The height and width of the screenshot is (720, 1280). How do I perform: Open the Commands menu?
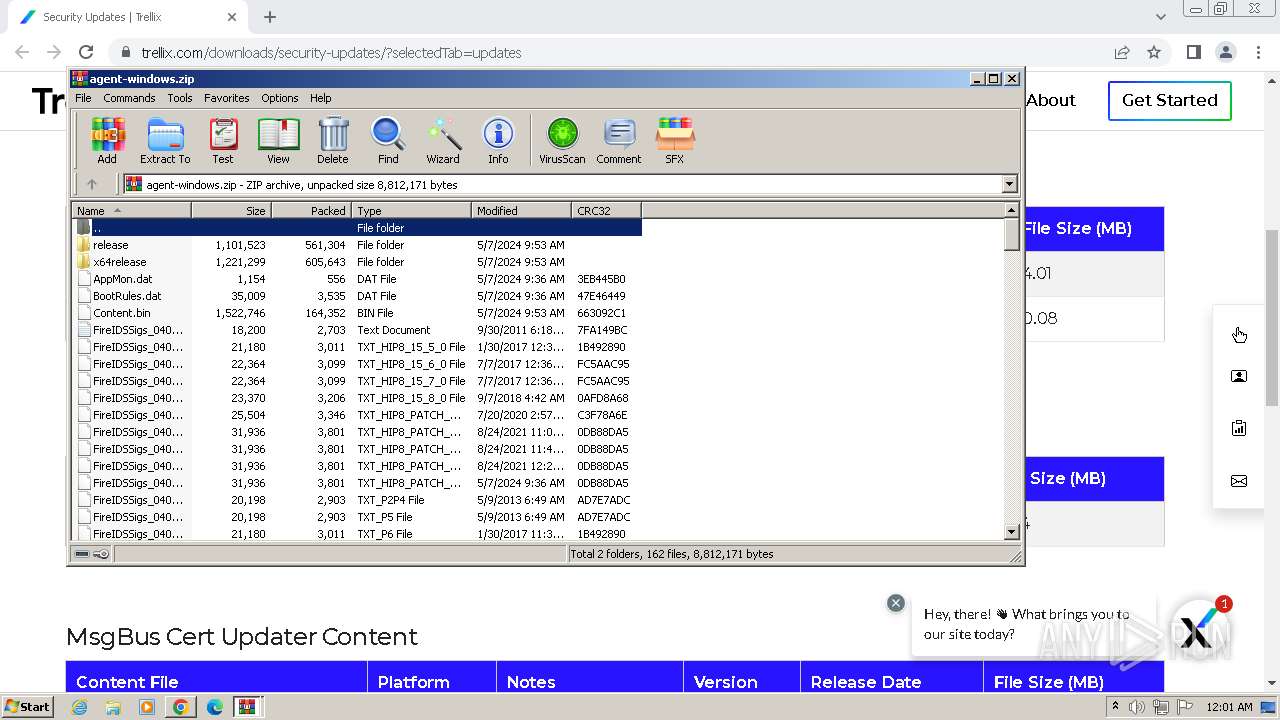tap(129, 98)
